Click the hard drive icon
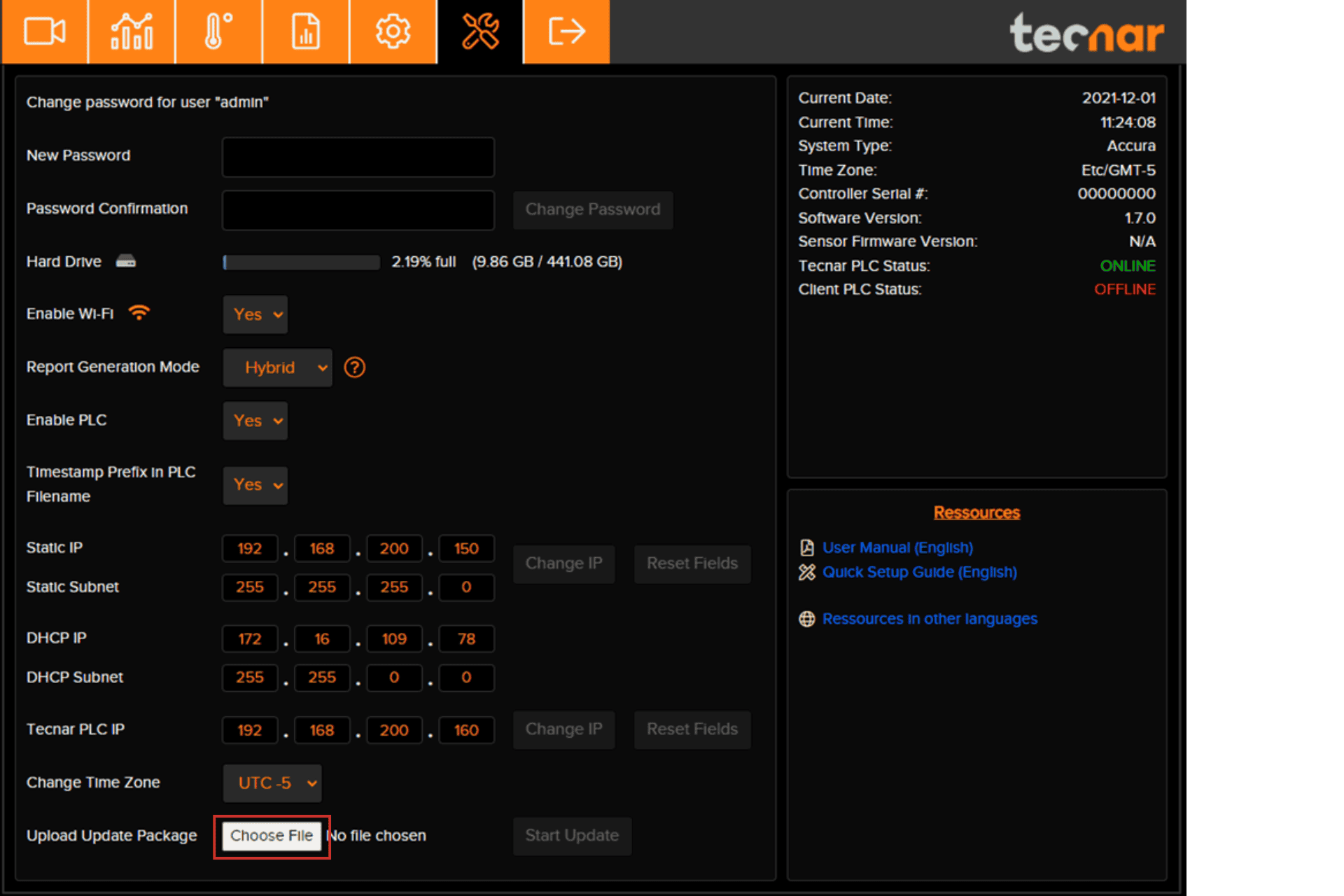Image resolution: width=1344 pixels, height=896 pixels. (x=126, y=261)
